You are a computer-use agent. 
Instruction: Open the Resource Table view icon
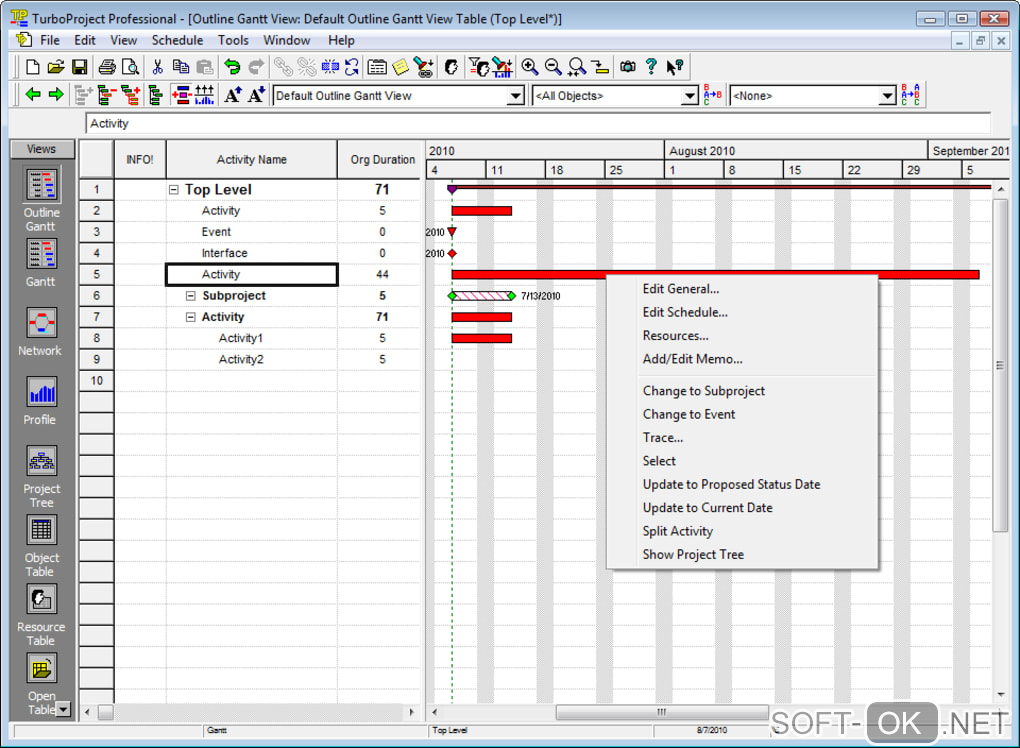point(41,599)
